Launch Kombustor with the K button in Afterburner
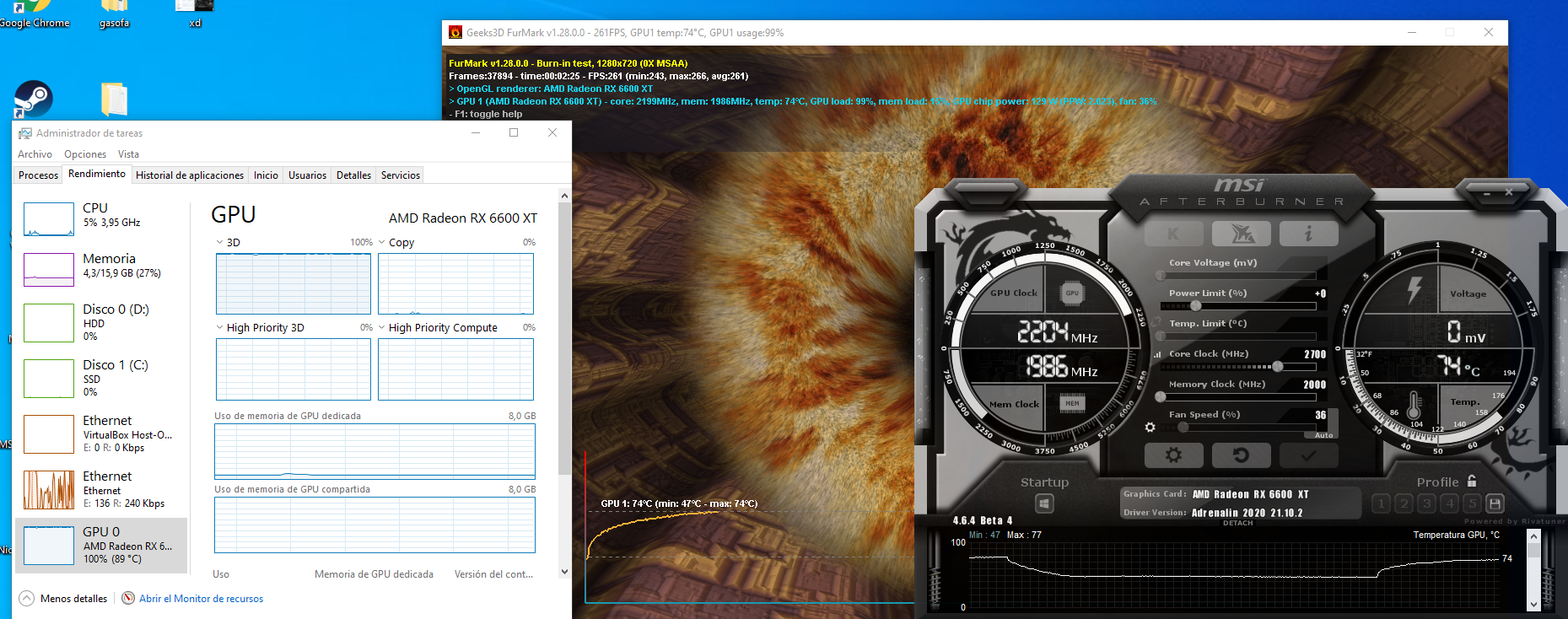 (x=1173, y=234)
